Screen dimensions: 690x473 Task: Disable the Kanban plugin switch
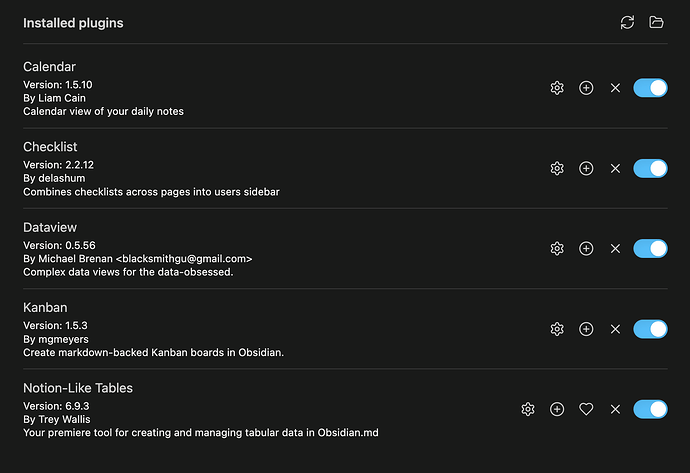pyautogui.click(x=650, y=329)
